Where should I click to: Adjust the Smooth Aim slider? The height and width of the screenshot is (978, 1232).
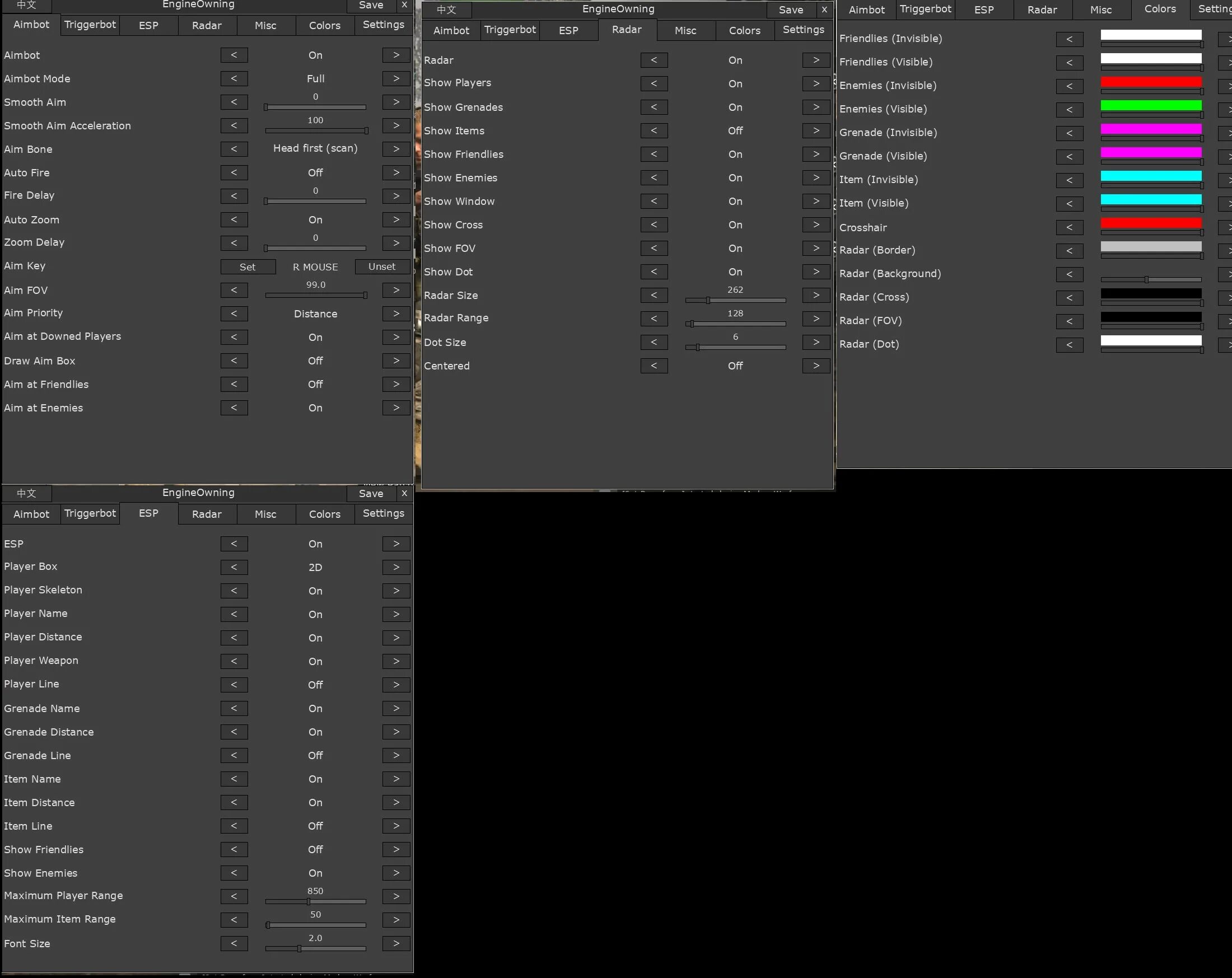click(x=315, y=107)
